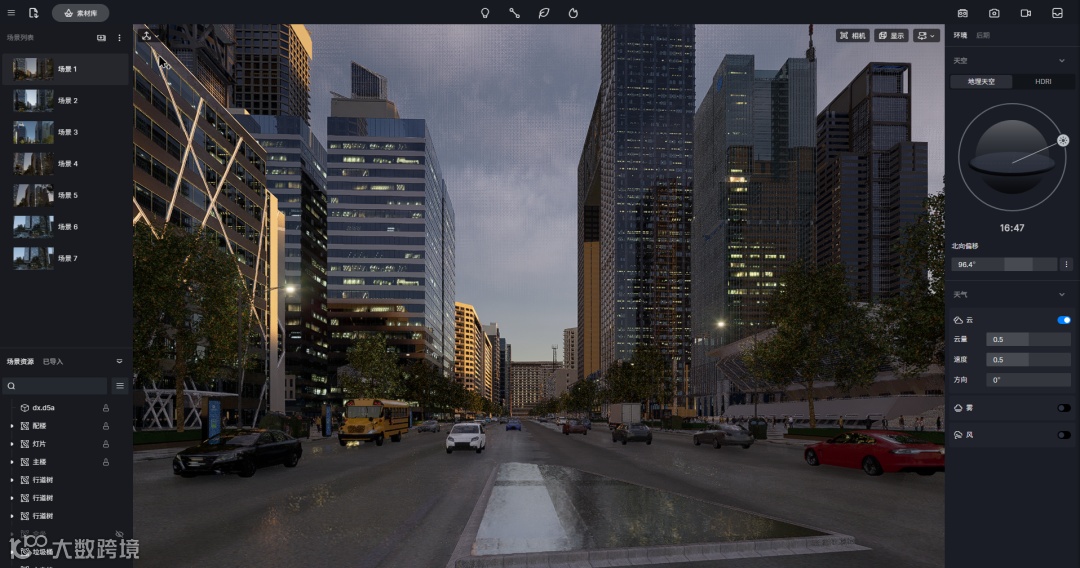Image resolution: width=1080 pixels, height=568 pixels.
Task: Open 北向偏移 three-dot options
Action: [1066, 264]
